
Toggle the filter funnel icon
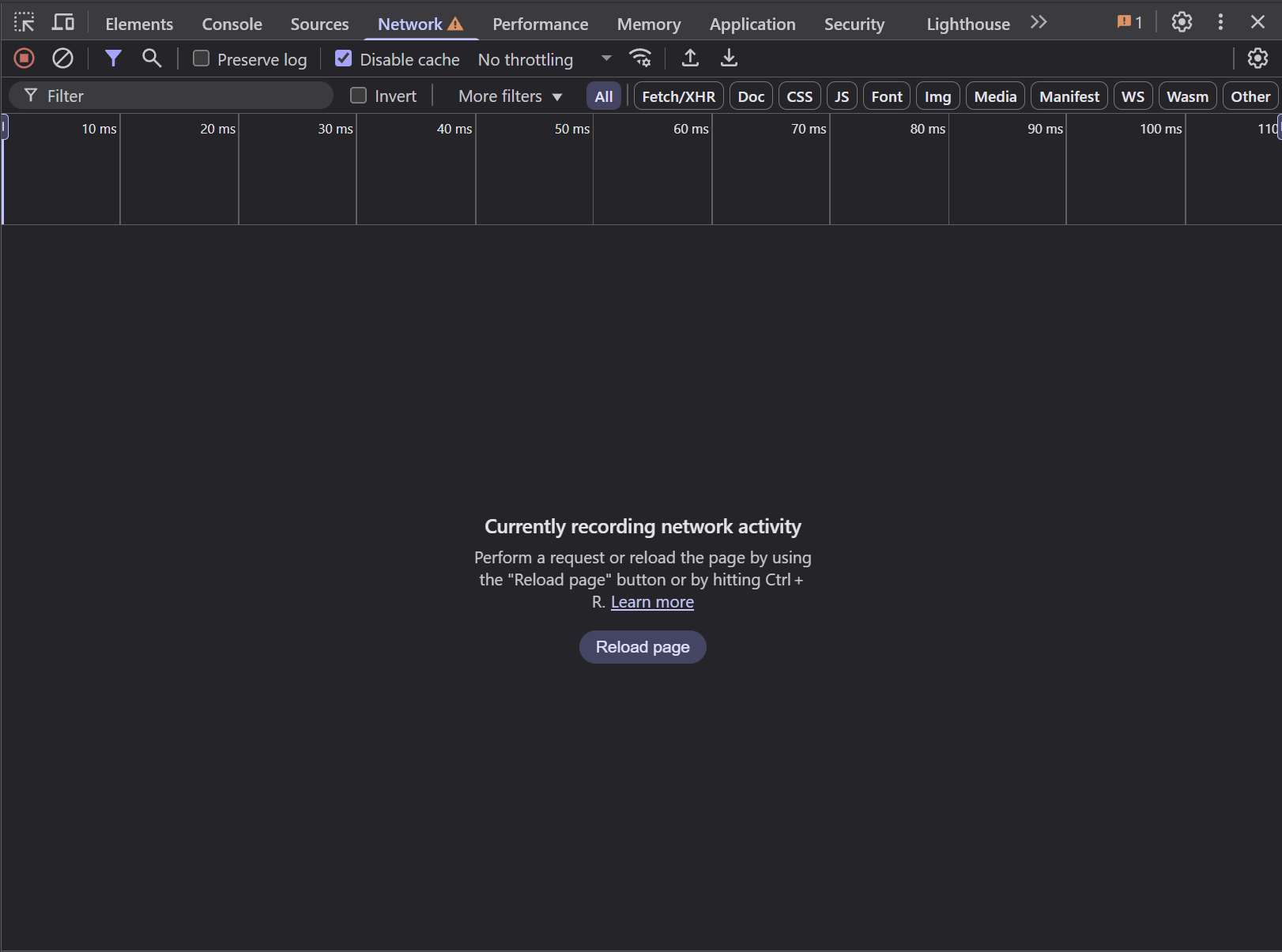click(x=113, y=58)
